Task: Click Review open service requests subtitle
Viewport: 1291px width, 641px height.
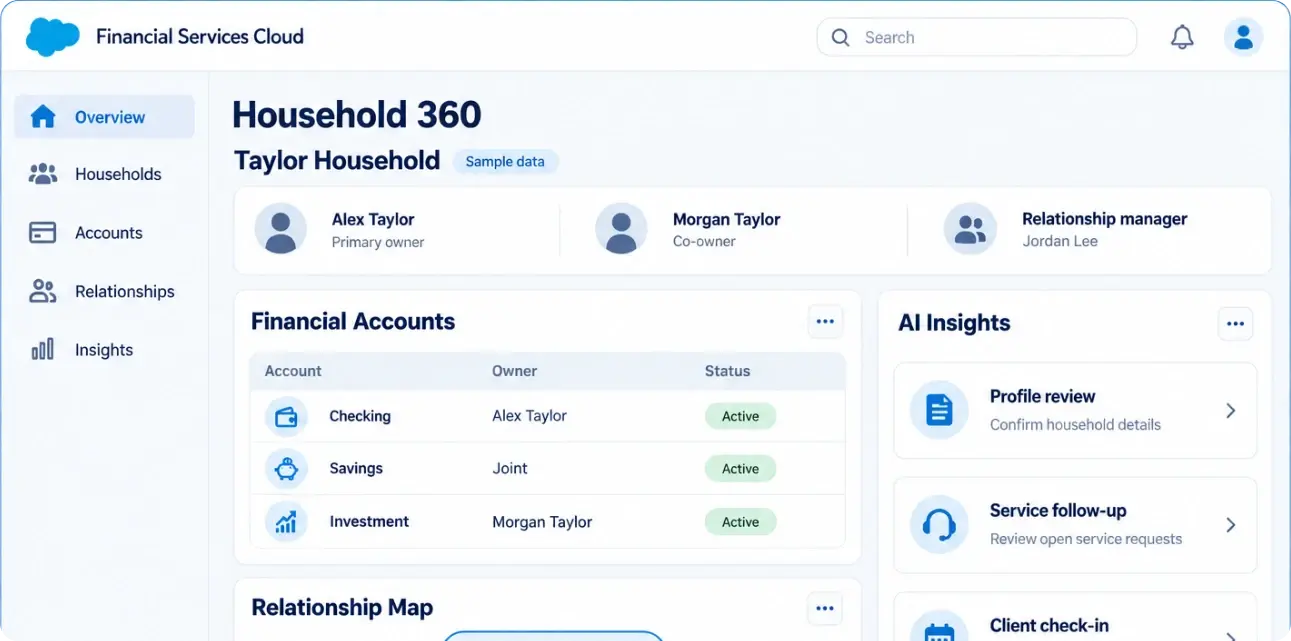Action: click(1086, 539)
